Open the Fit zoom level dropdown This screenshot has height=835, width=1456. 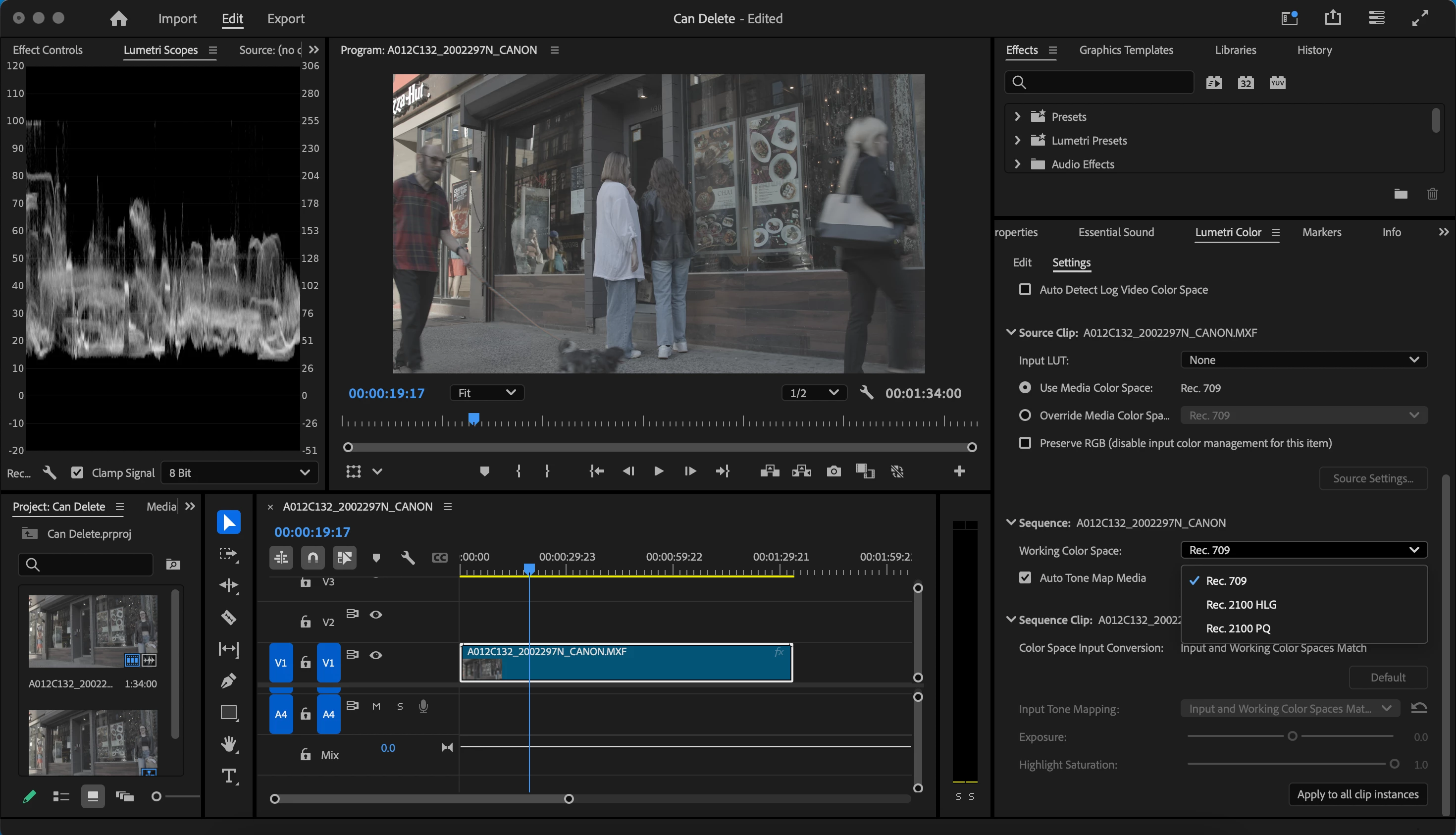pyautogui.click(x=486, y=393)
